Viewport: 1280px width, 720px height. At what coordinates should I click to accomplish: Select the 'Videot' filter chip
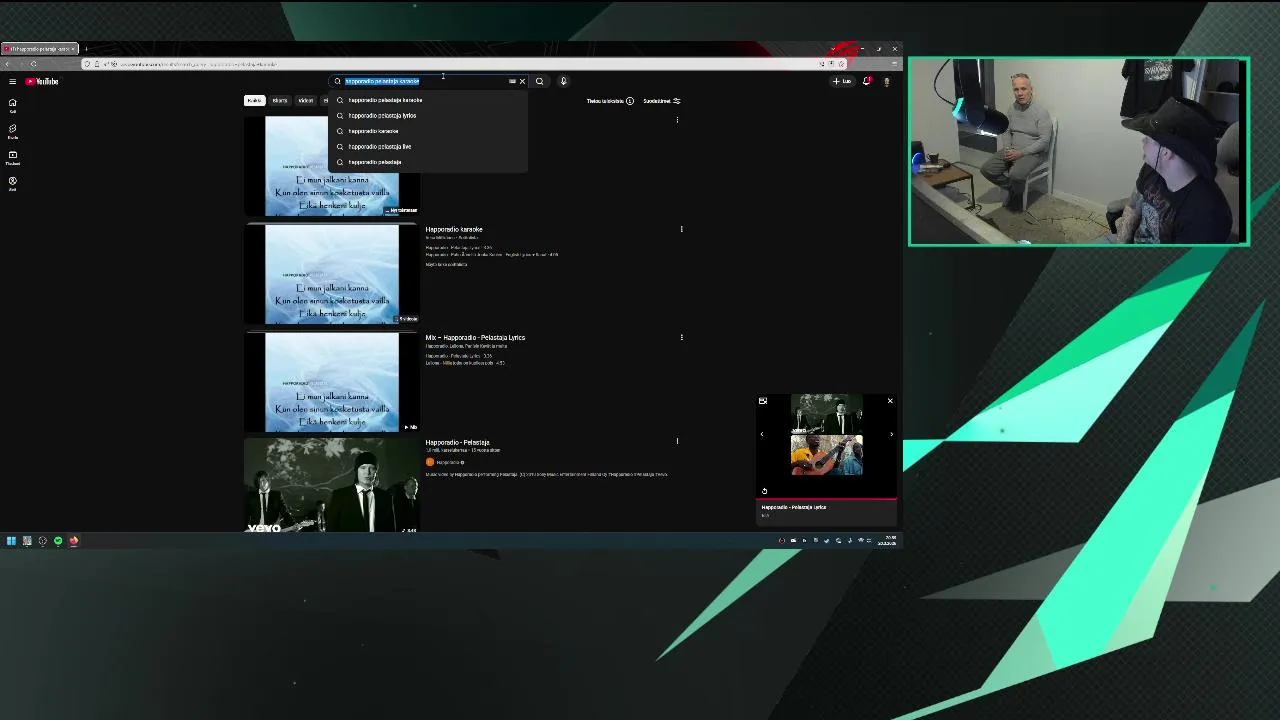coord(305,100)
